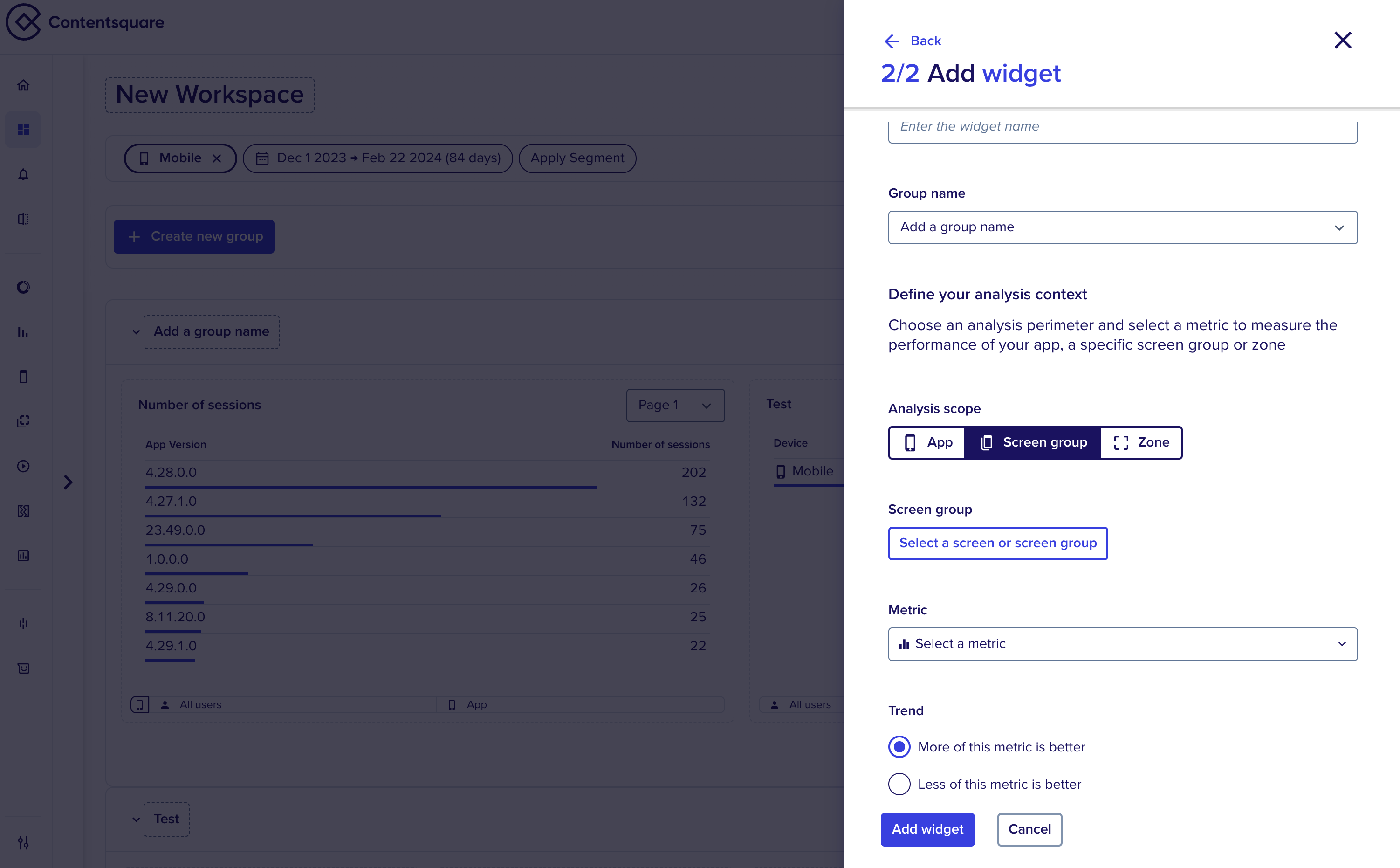Viewport: 1400px width, 868px height.
Task: Click the App Version column header
Action: point(176,444)
